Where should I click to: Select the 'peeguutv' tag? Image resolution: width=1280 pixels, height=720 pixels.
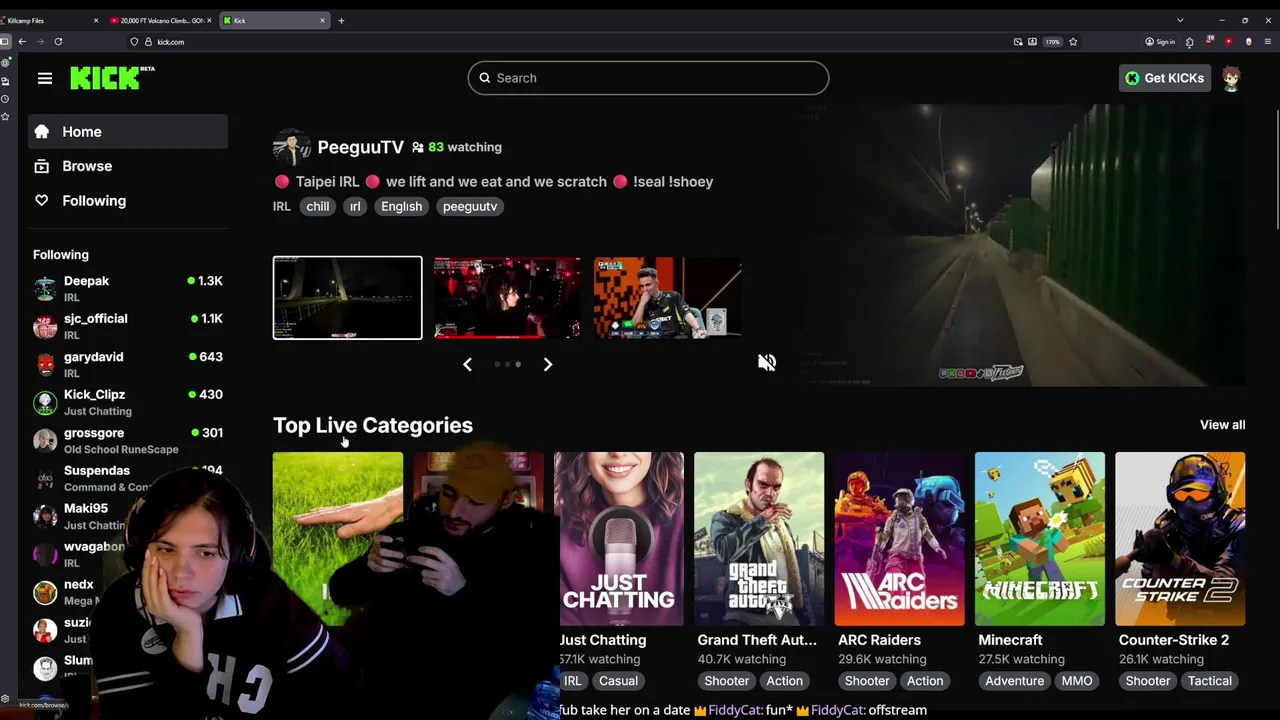pos(470,206)
